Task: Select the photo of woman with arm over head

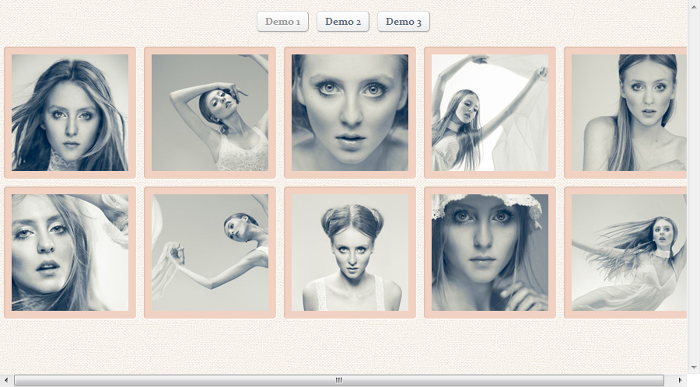Action: (x=210, y=112)
